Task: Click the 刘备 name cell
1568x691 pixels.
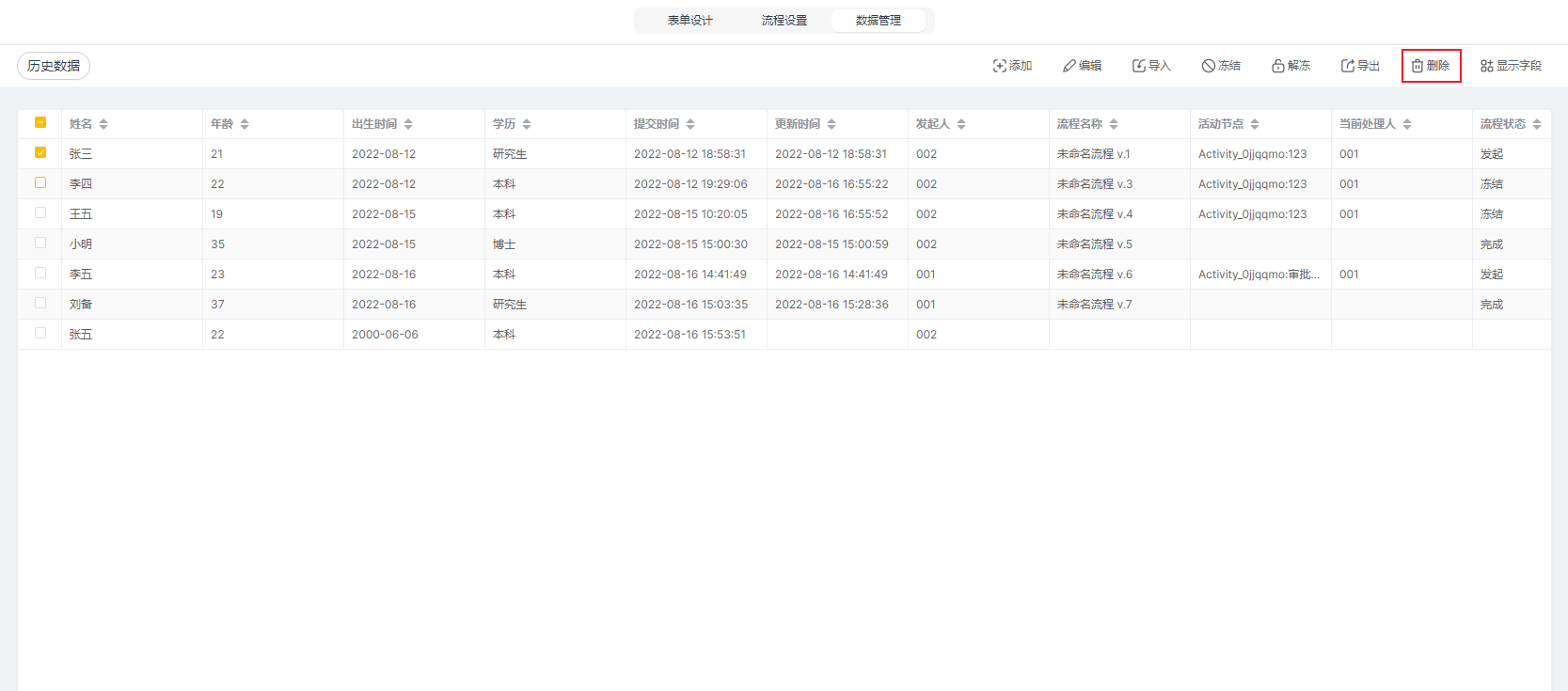Action: coord(132,305)
